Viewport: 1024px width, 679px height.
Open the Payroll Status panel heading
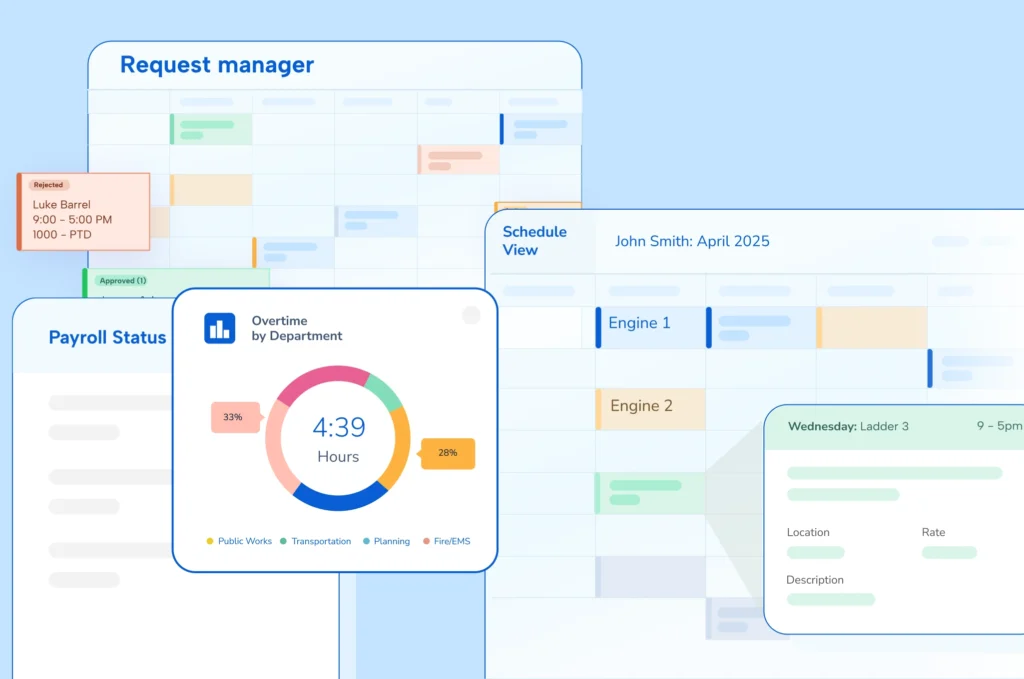tap(107, 338)
